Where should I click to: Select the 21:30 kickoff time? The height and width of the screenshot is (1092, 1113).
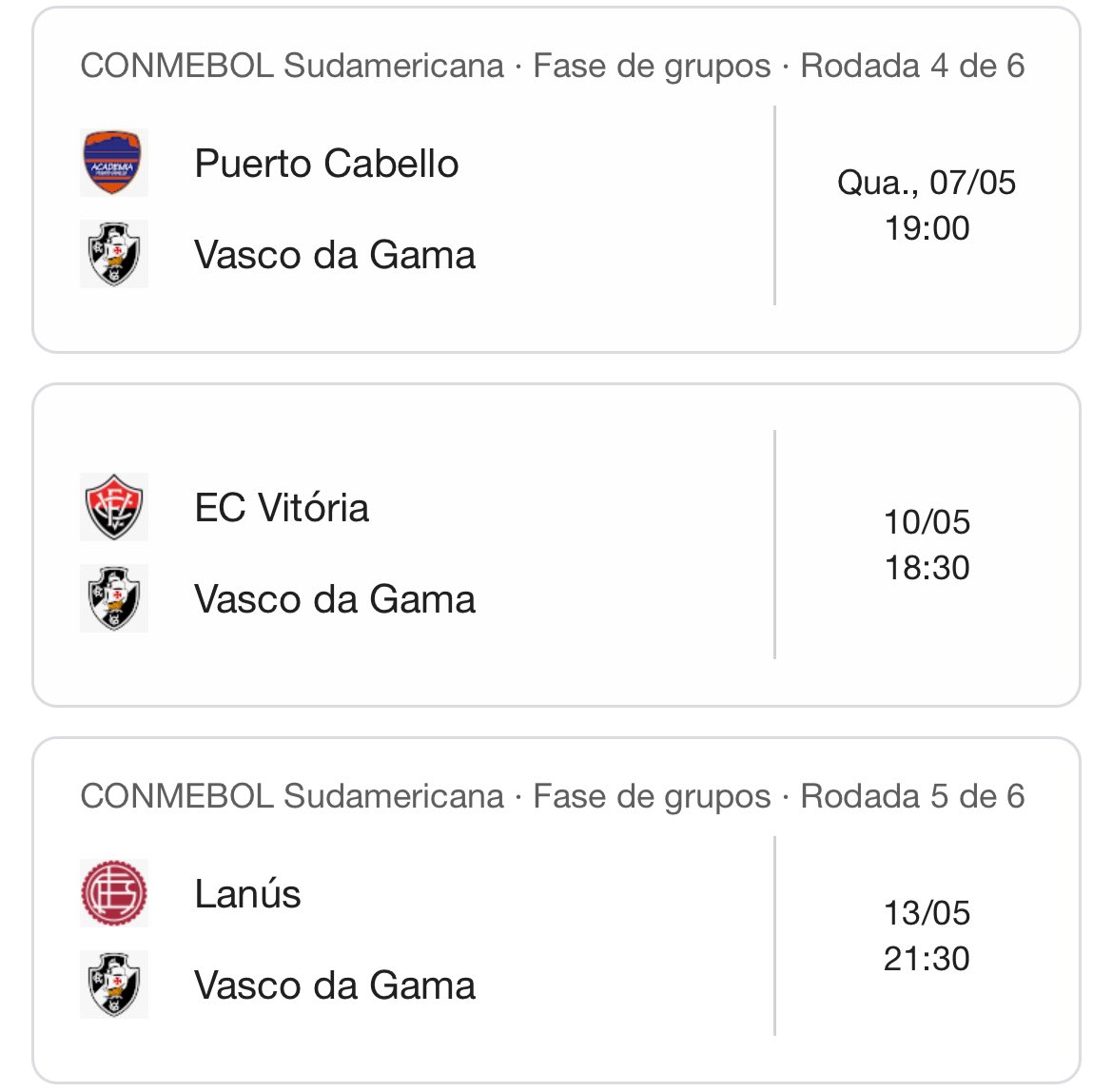(x=927, y=959)
